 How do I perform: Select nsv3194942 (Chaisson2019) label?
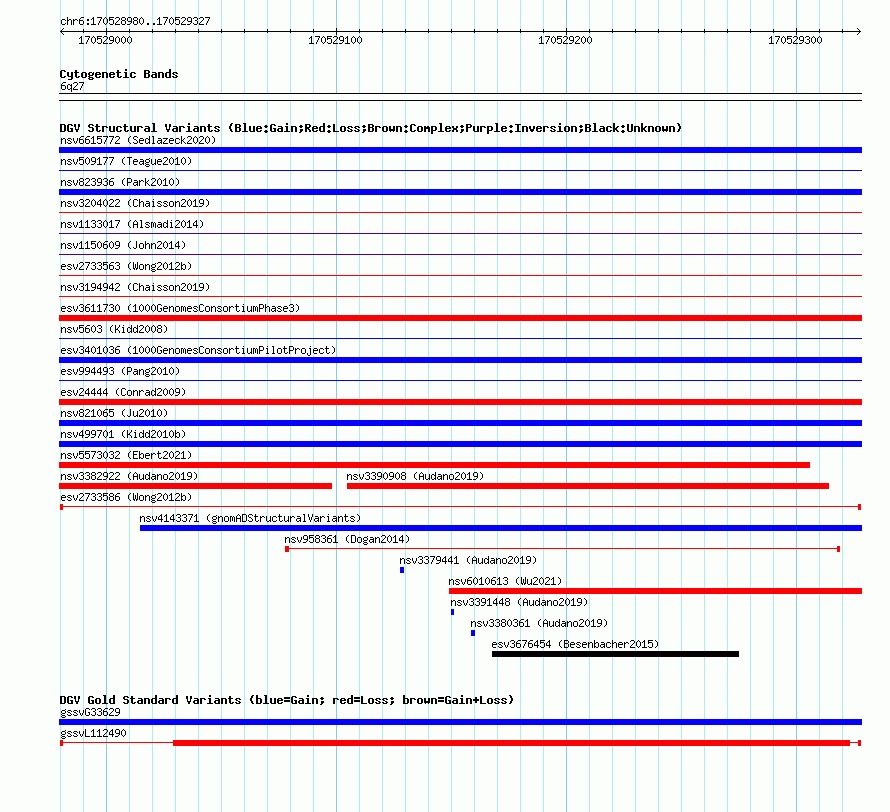coord(135,287)
